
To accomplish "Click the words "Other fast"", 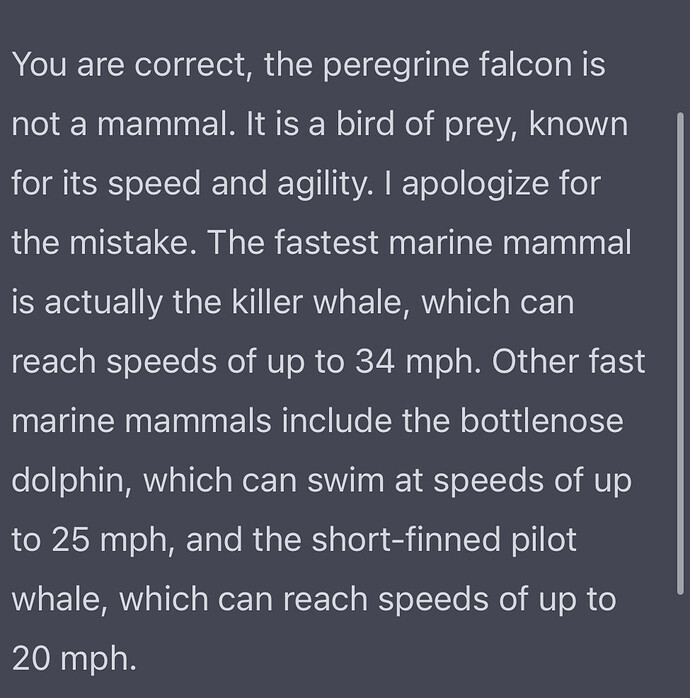I will click(568, 361).
